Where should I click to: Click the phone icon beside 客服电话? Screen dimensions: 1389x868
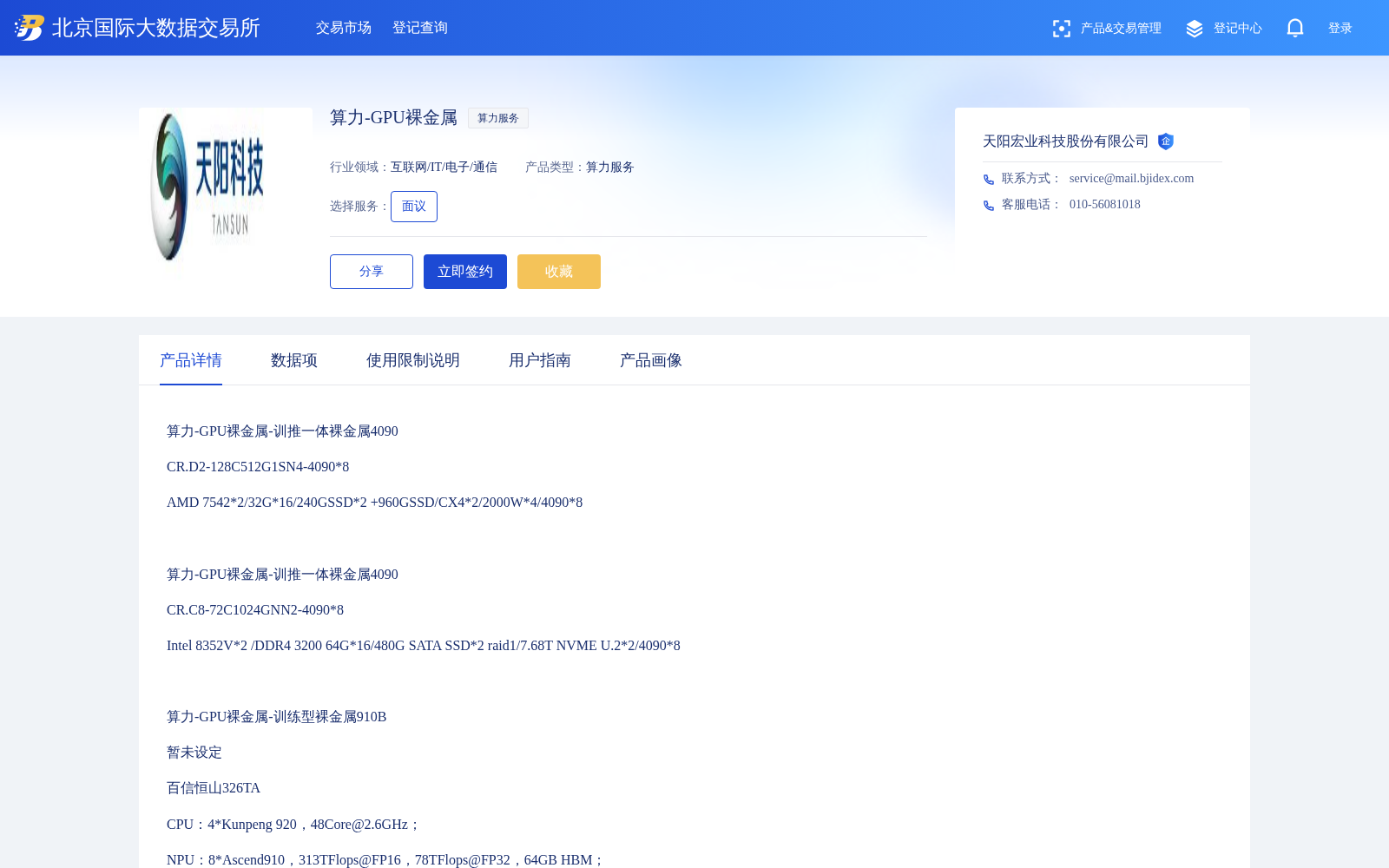(x=989, y=206)
